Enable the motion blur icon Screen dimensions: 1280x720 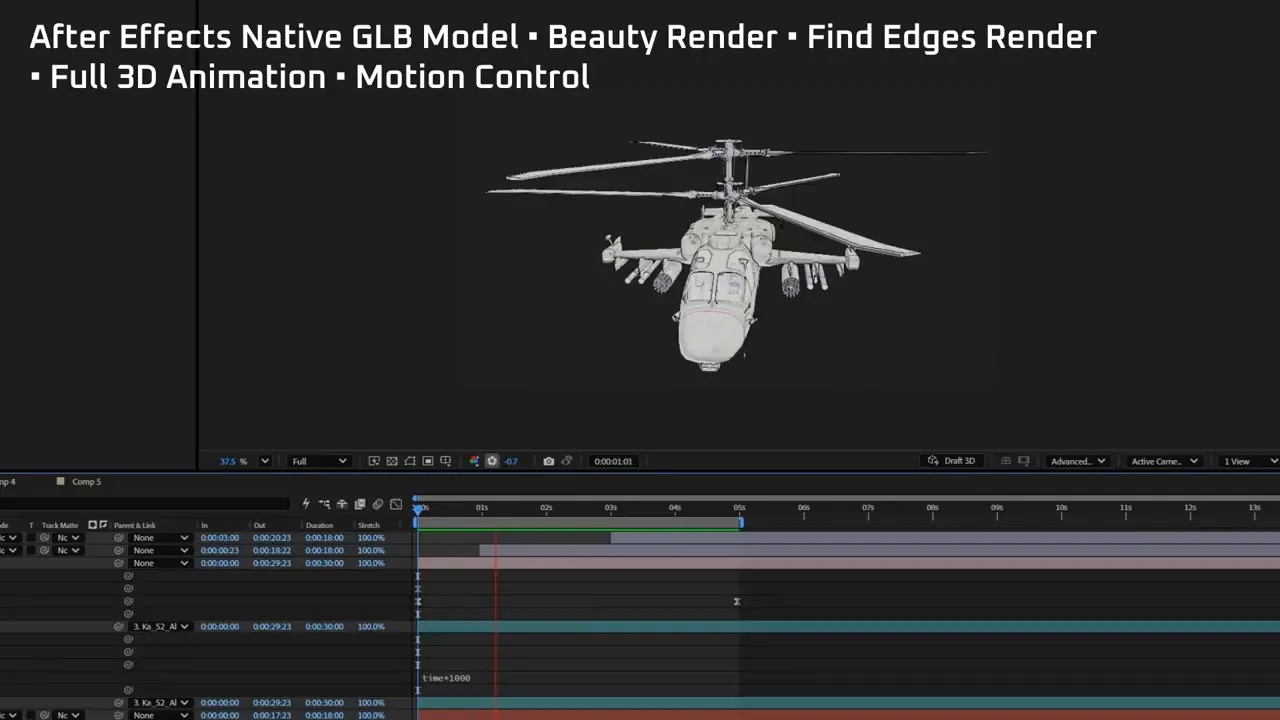click(x=378, y=504)
